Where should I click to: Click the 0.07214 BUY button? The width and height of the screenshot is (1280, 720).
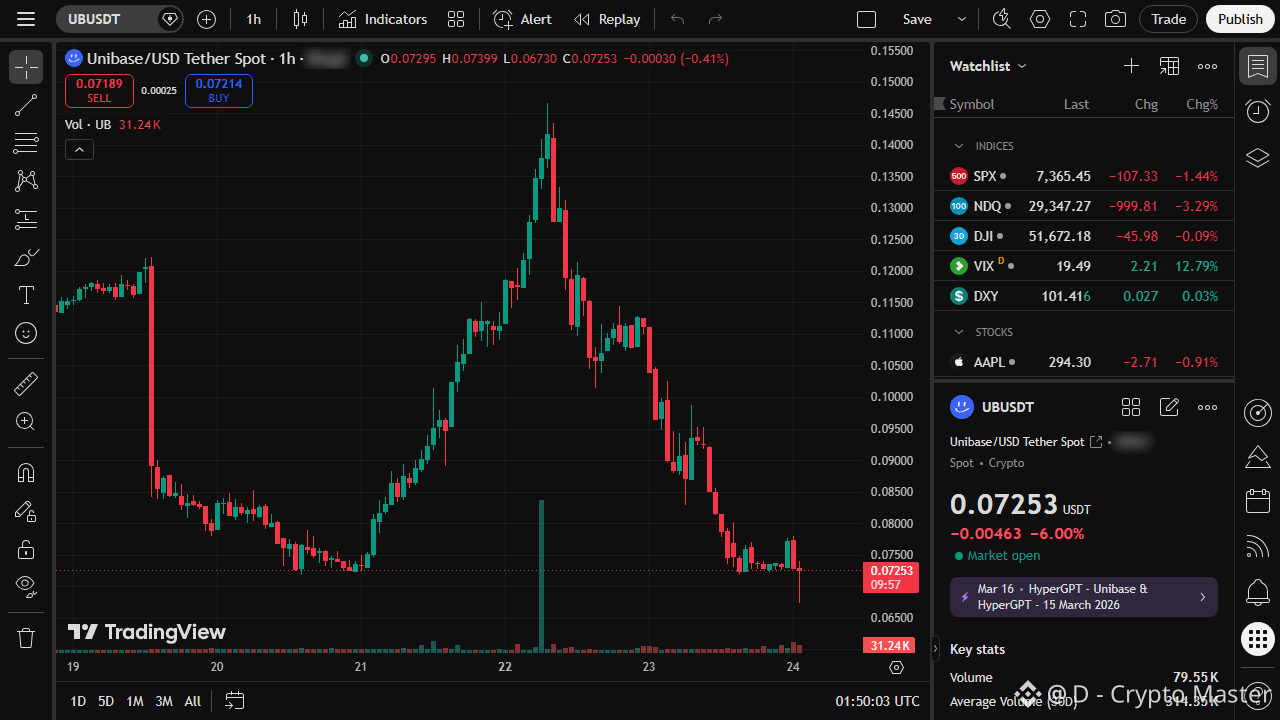point(219,90)
